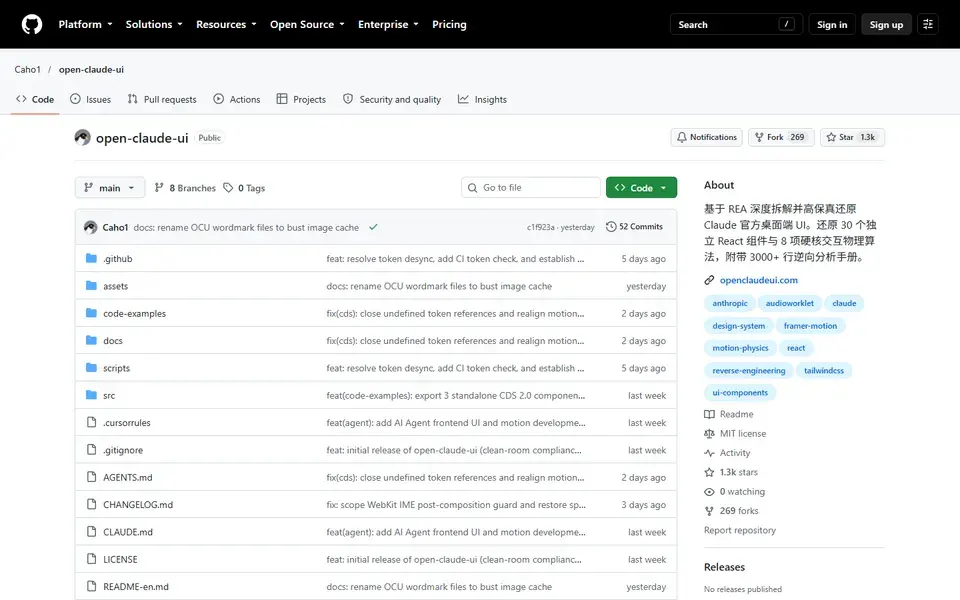Click the Report repository link
This screenshot has width=960, height=600.
tap(740, 530)
